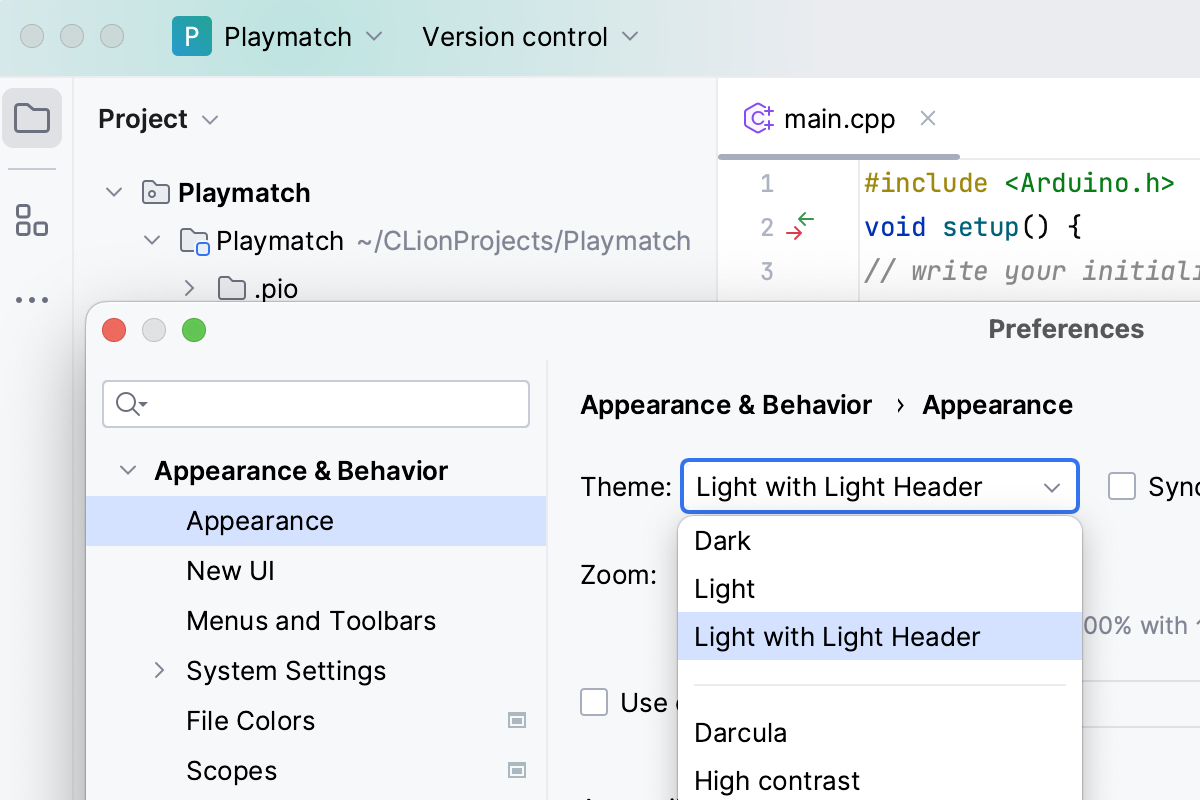
Task: Expand the System Settings tree node
Action: coord(160,670)
